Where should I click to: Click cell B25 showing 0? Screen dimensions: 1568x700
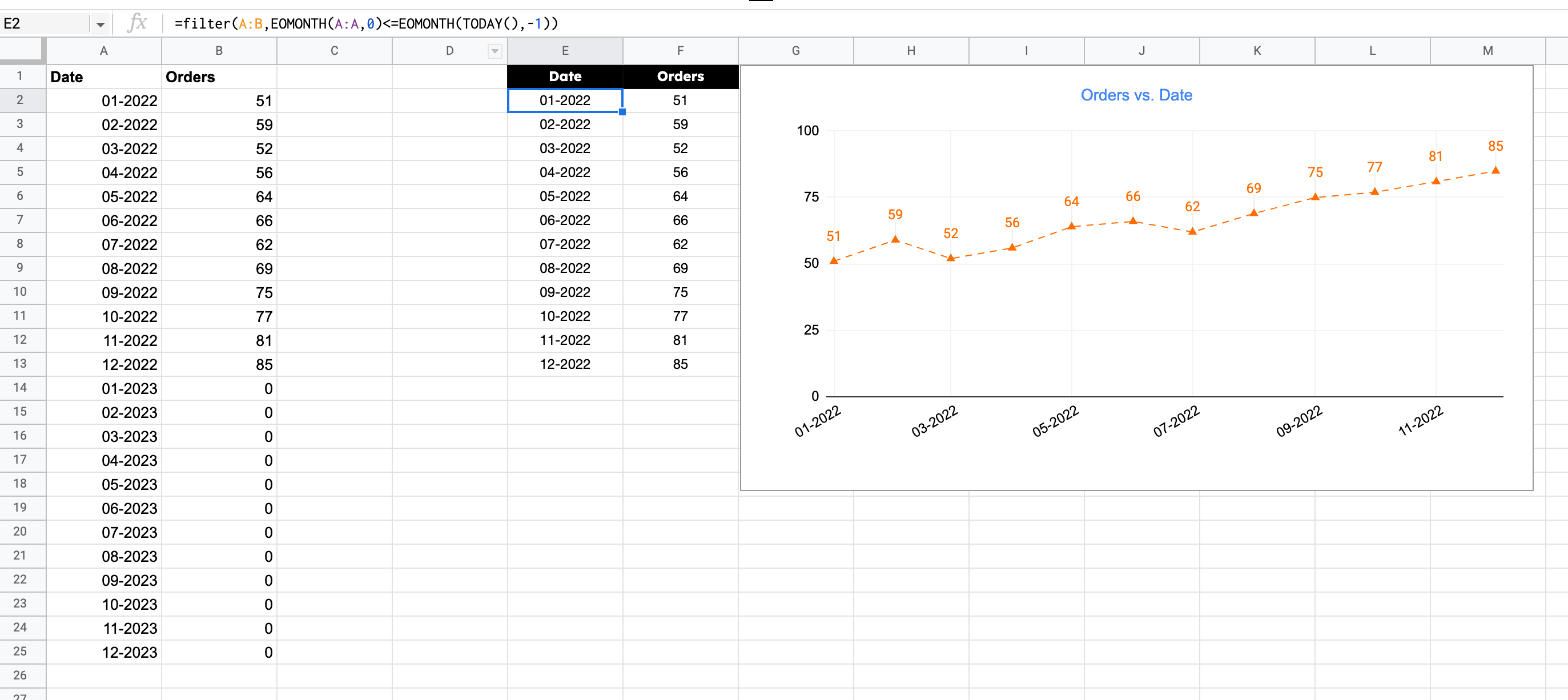coord(219,652)
